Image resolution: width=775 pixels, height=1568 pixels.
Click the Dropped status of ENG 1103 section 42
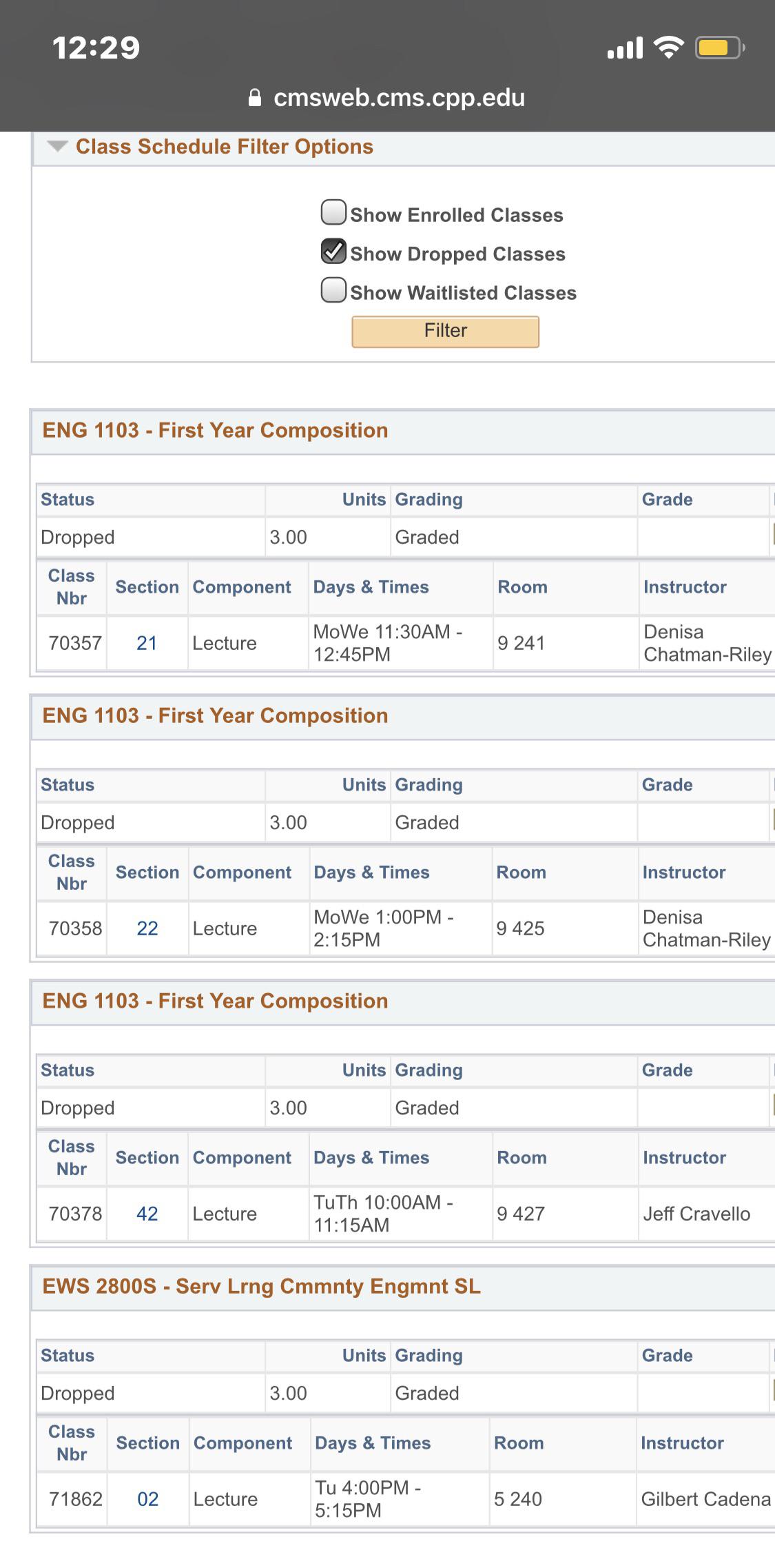tap(77, 1108)
